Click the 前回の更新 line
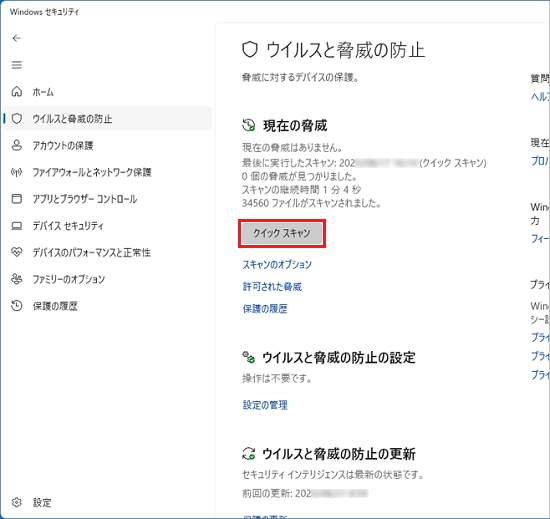 tap(305, 493)
